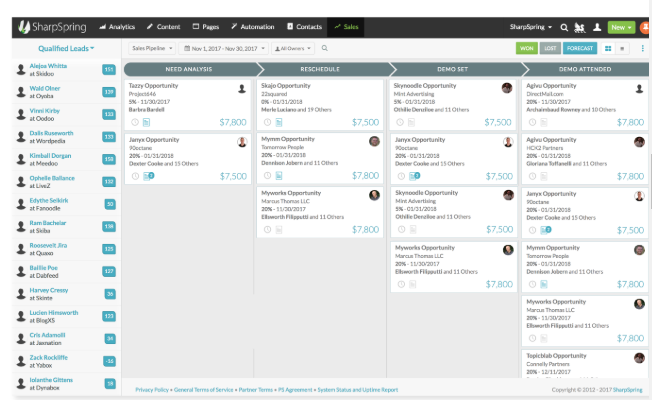This screenshot has width=652, height=400.
Task: Open the Tazzy Opportunity card title
Action: [x=153, y=86]
